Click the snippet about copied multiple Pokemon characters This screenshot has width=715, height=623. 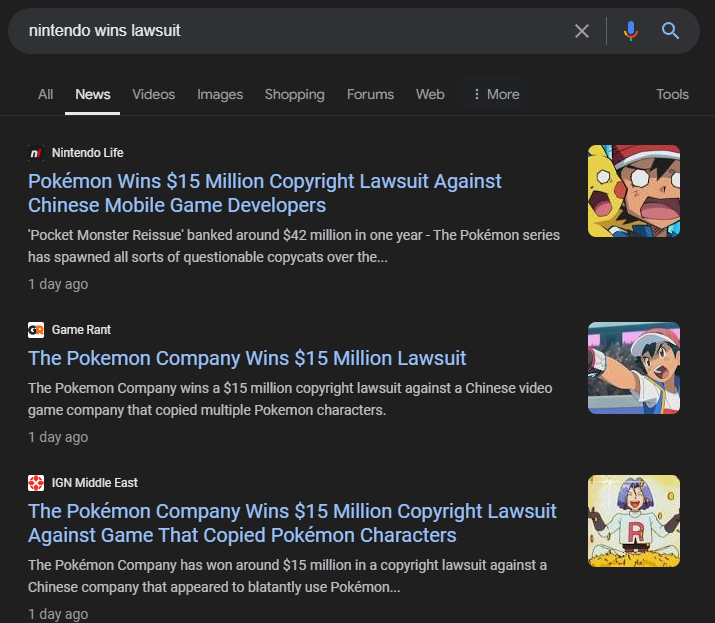(x=290, y=399)
